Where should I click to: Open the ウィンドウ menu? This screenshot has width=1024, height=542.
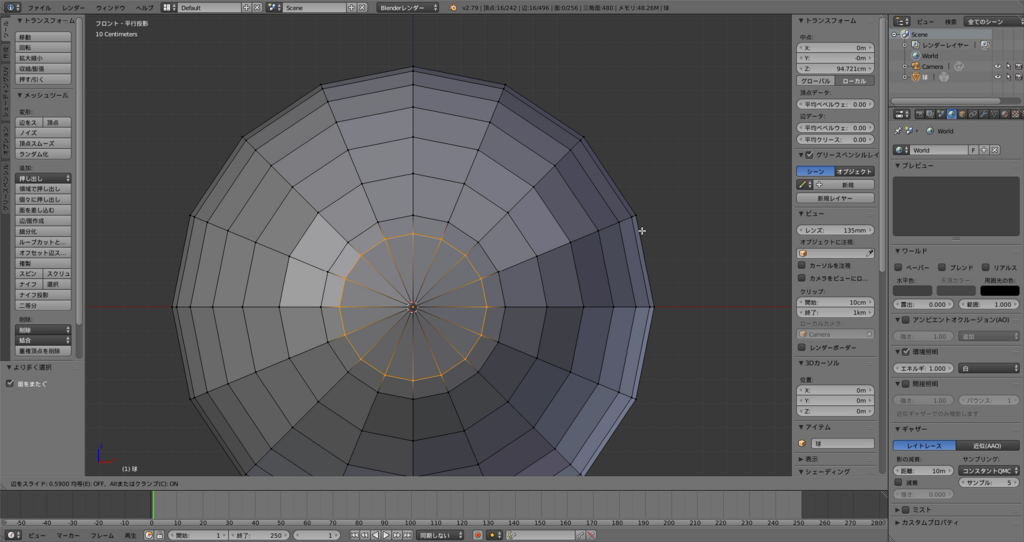(111, 7)
